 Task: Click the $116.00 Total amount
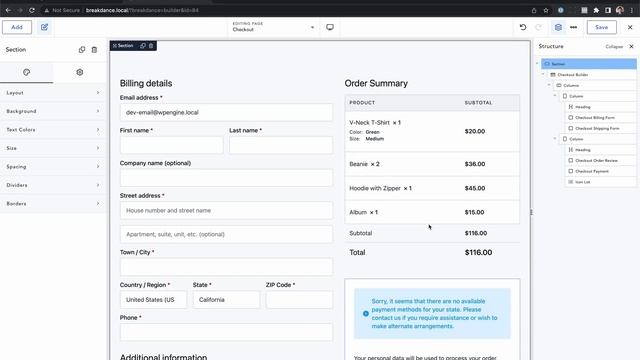pyautogui.click(x=478, y=253)
